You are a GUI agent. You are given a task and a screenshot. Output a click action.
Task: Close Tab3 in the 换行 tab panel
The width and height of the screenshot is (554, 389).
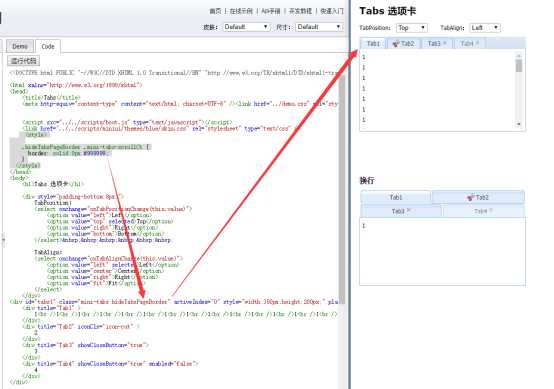(408, 210)
